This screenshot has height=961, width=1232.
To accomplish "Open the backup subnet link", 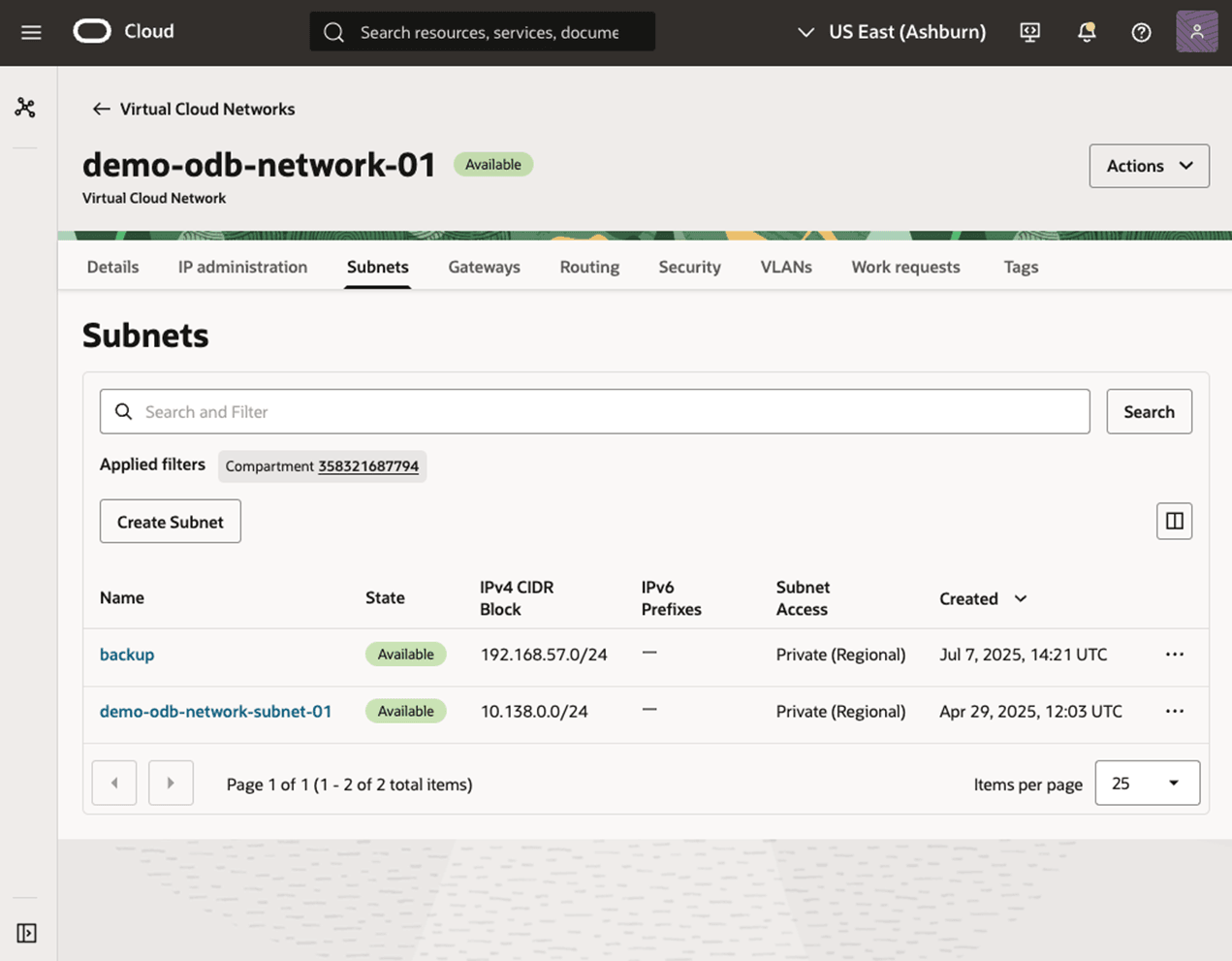I will (127, 655).
